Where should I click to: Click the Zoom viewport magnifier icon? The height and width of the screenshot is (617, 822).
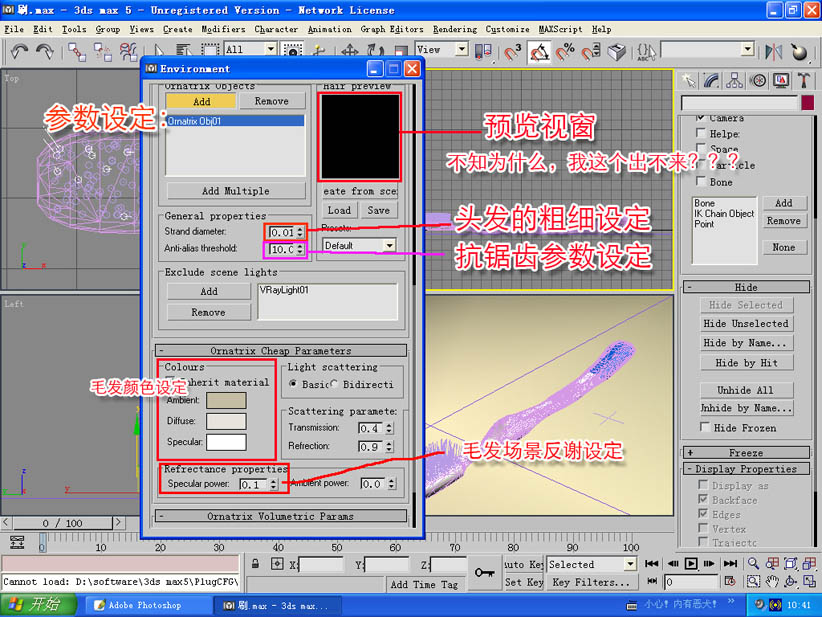point(753,564)
